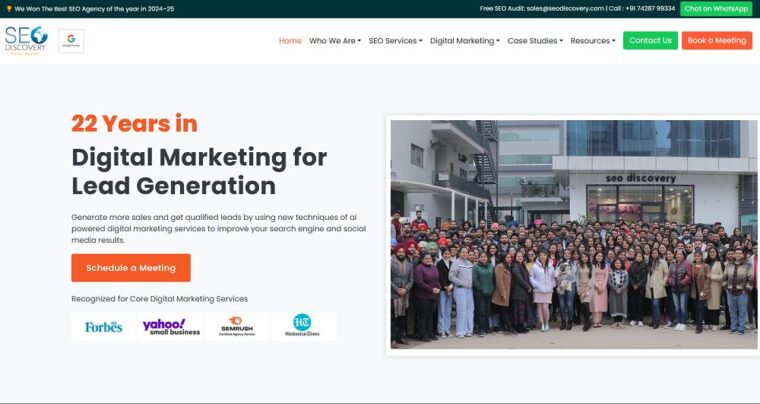Click the +91 phone number link
760x404 pixels.
click(x=649, y=8)
